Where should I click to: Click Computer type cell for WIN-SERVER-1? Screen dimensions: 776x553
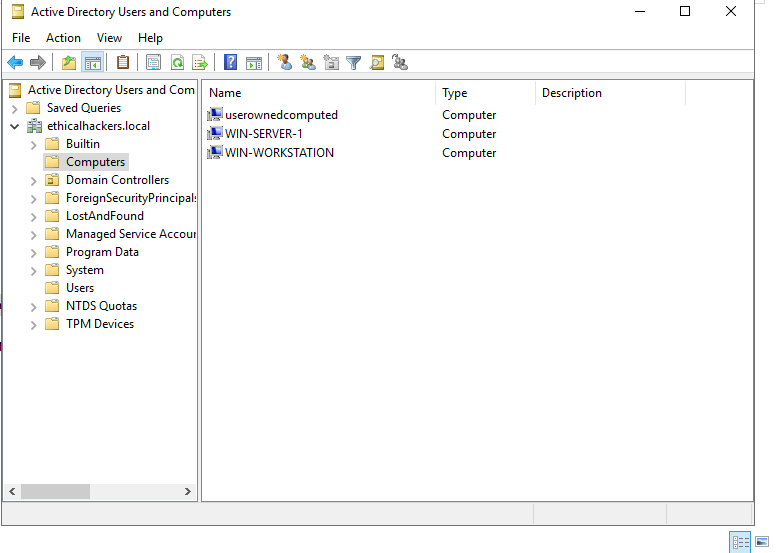click(469, 134)
